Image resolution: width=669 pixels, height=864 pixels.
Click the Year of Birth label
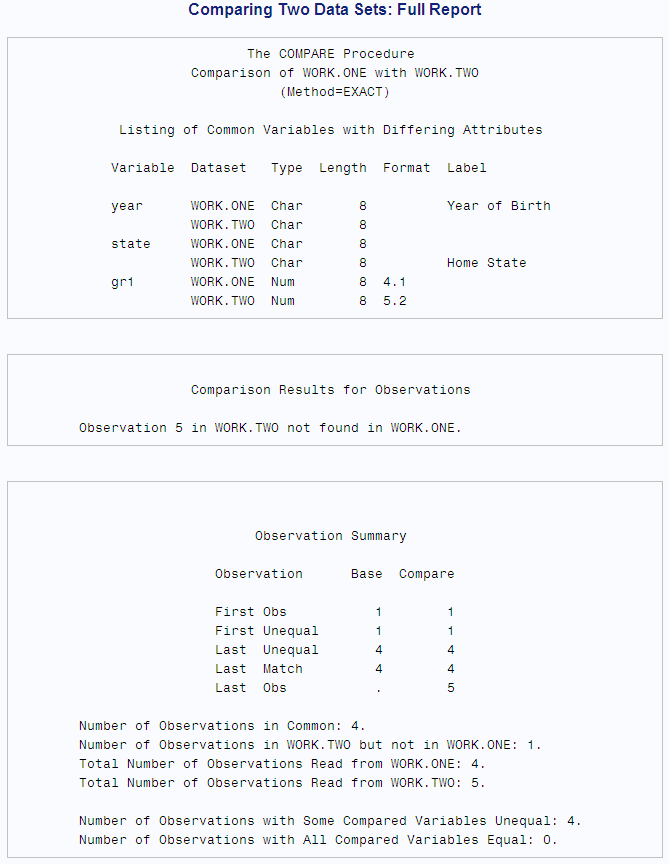(498, 206)
